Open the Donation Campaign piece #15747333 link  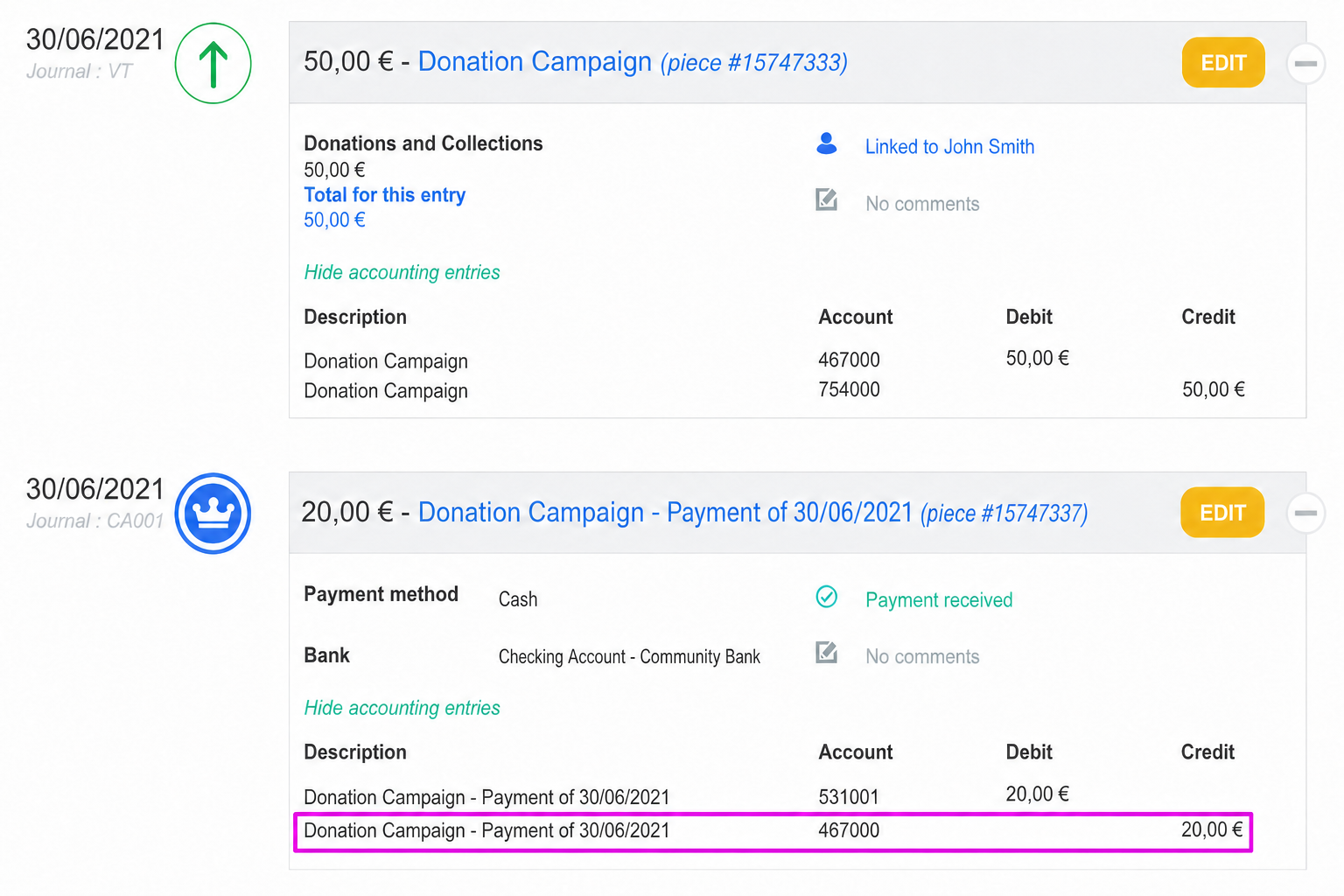coord(633,62)
